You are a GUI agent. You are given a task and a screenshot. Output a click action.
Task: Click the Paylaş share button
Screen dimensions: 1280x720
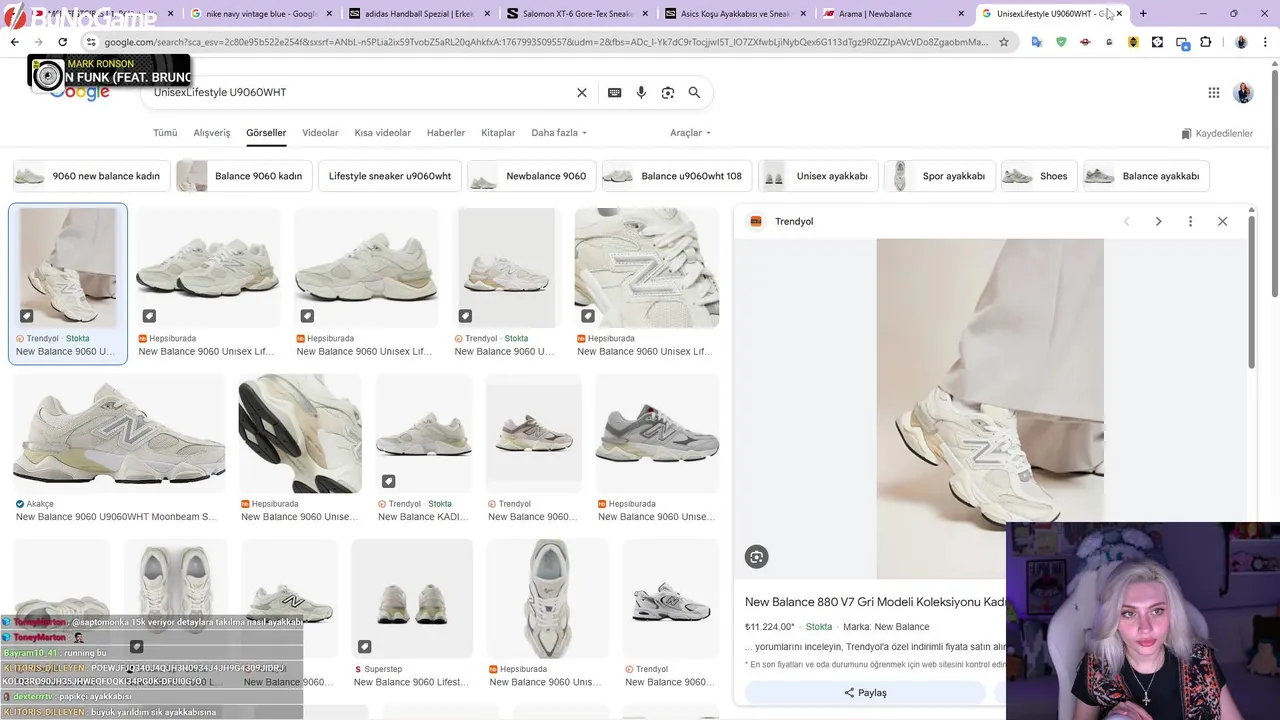(x=865, y=692)
